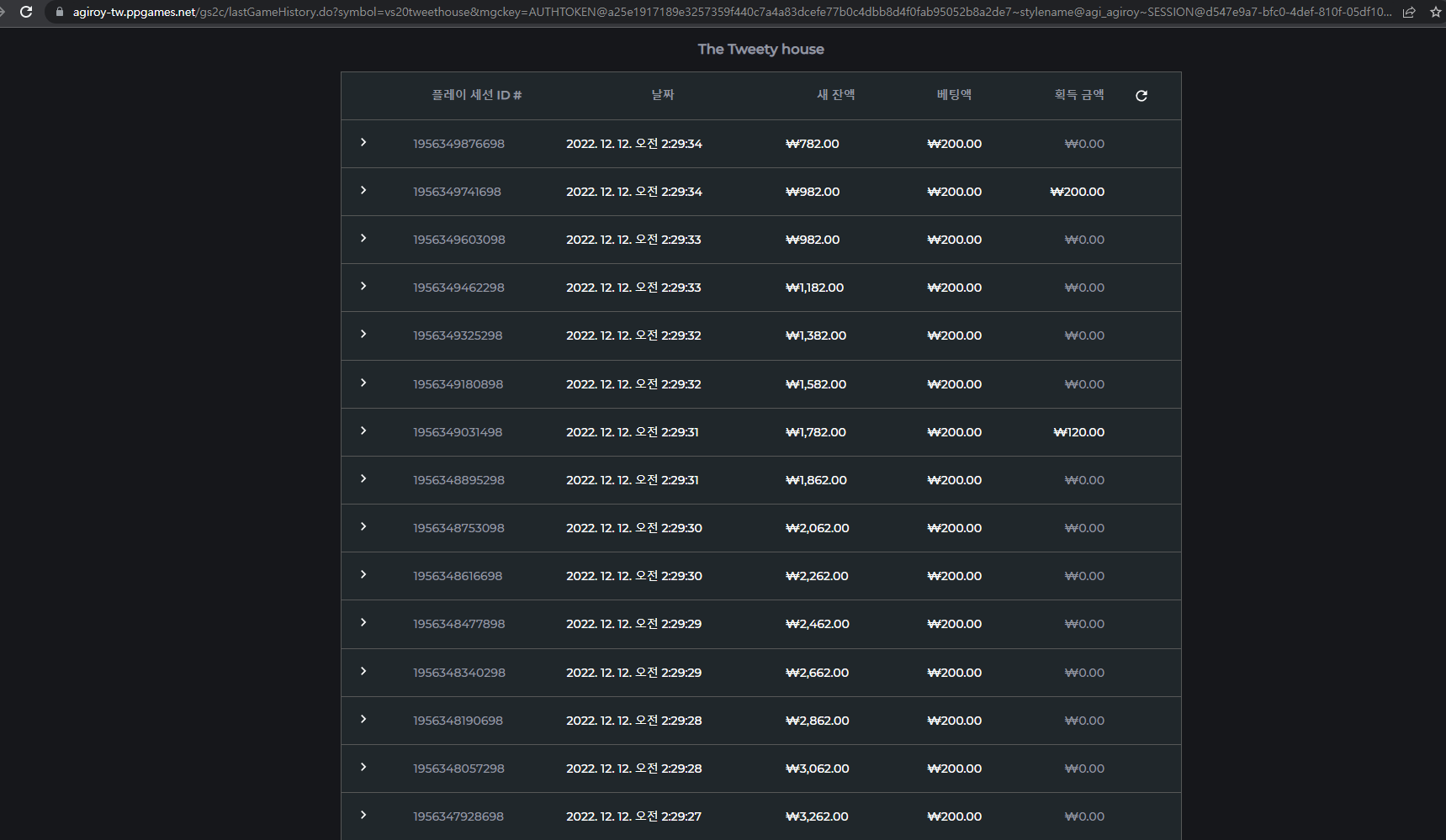
Task: Click date cell in row 1956347928698
Action: 633,816
